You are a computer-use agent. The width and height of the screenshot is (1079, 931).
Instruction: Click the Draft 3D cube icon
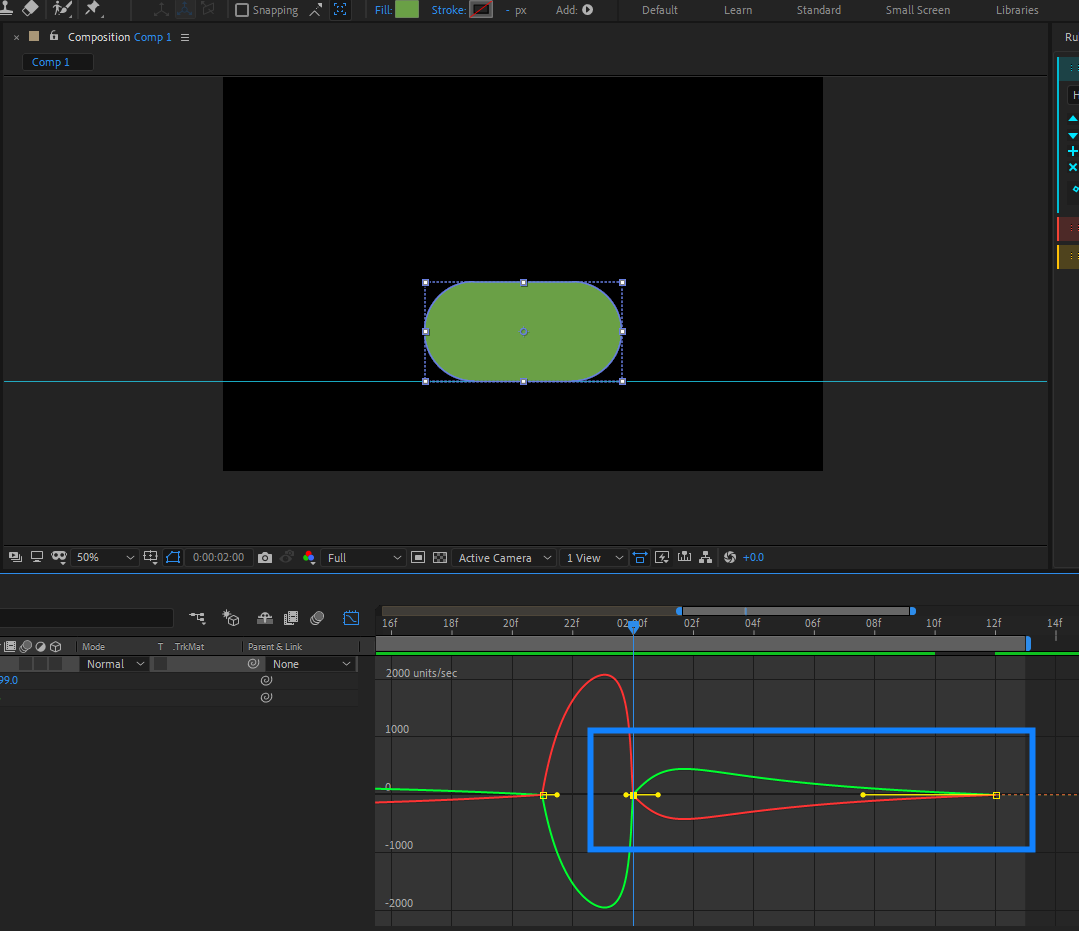click(230, 618)
